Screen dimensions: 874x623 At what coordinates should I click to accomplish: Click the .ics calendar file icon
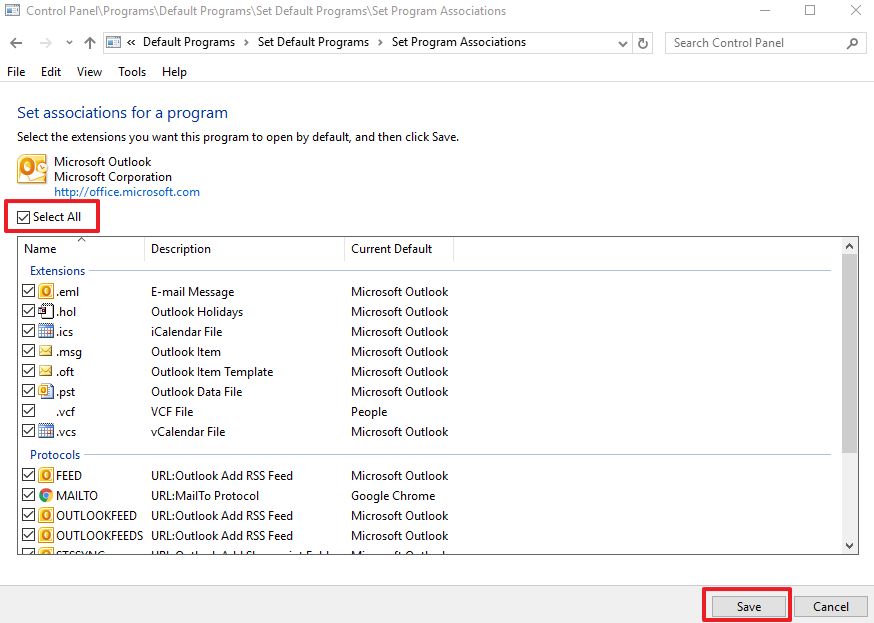(46, 331)
